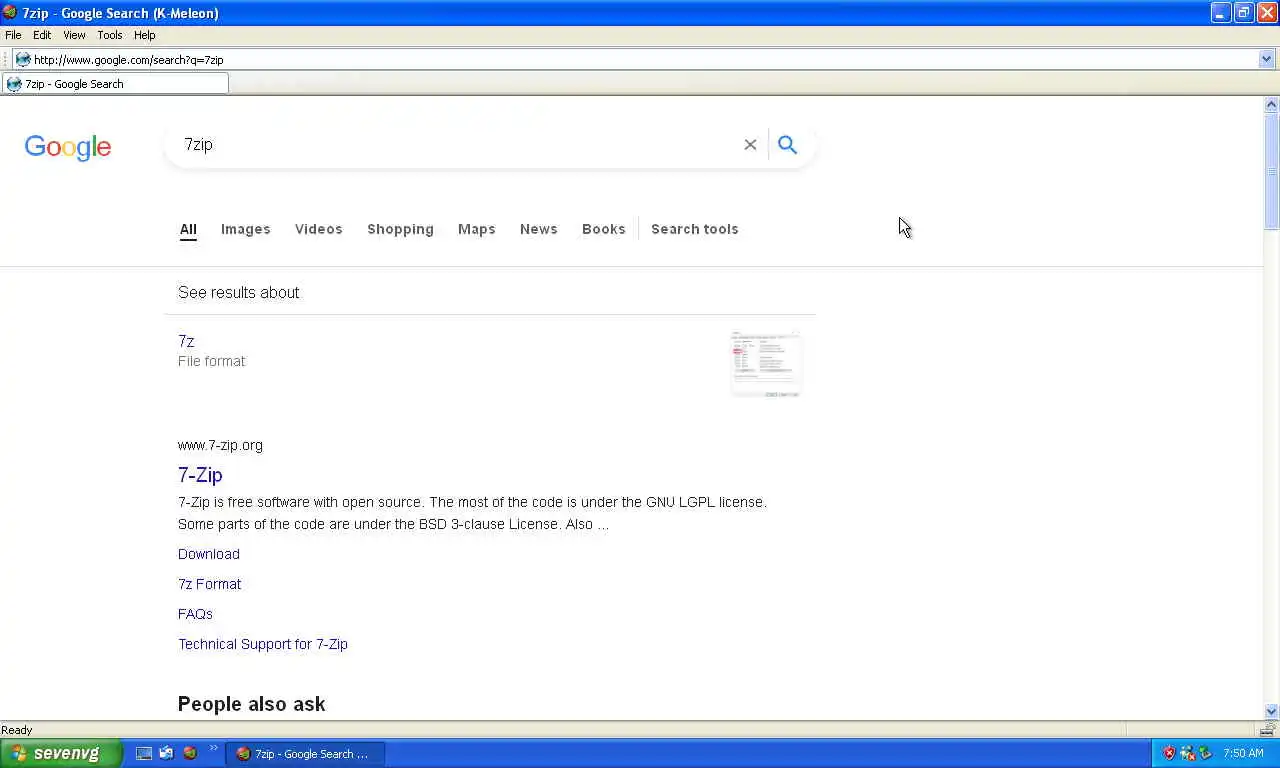Open the URL history dropdown arrow
The image size is (1280, 768).
[1266, 60]
